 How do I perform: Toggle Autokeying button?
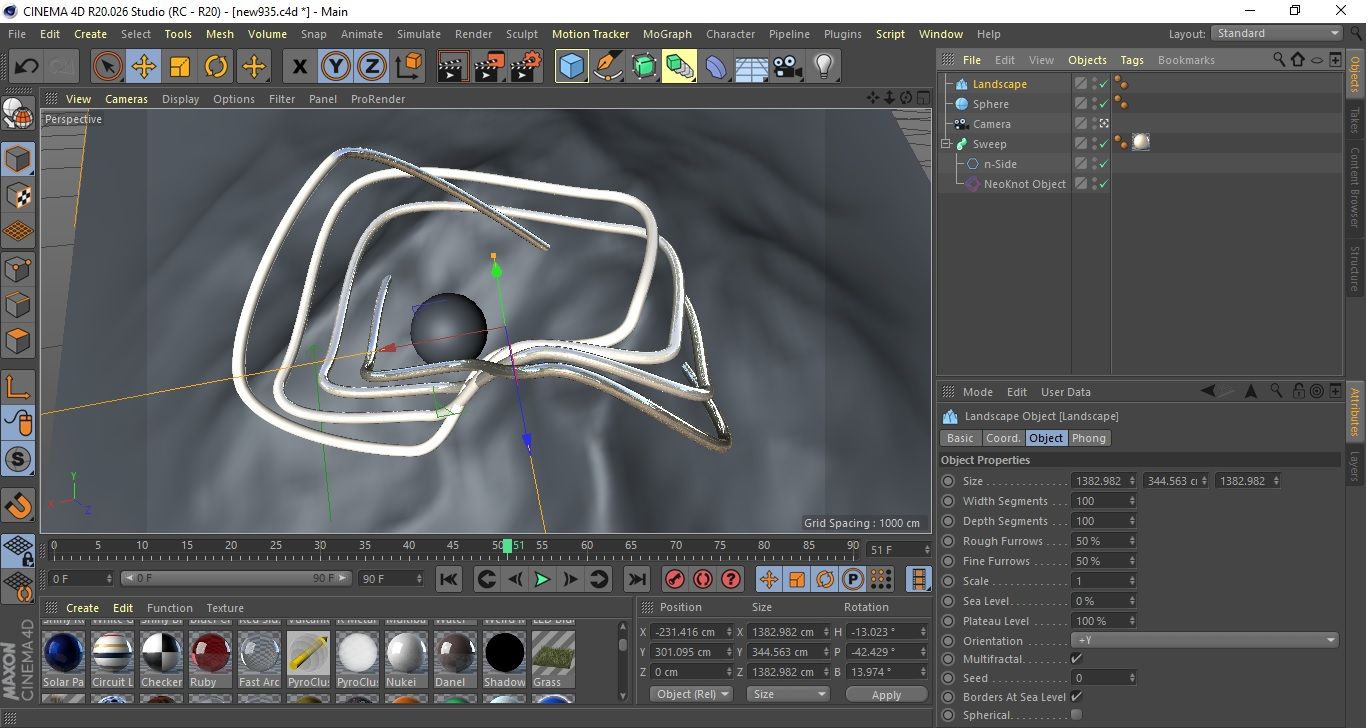tap(703, 579)
